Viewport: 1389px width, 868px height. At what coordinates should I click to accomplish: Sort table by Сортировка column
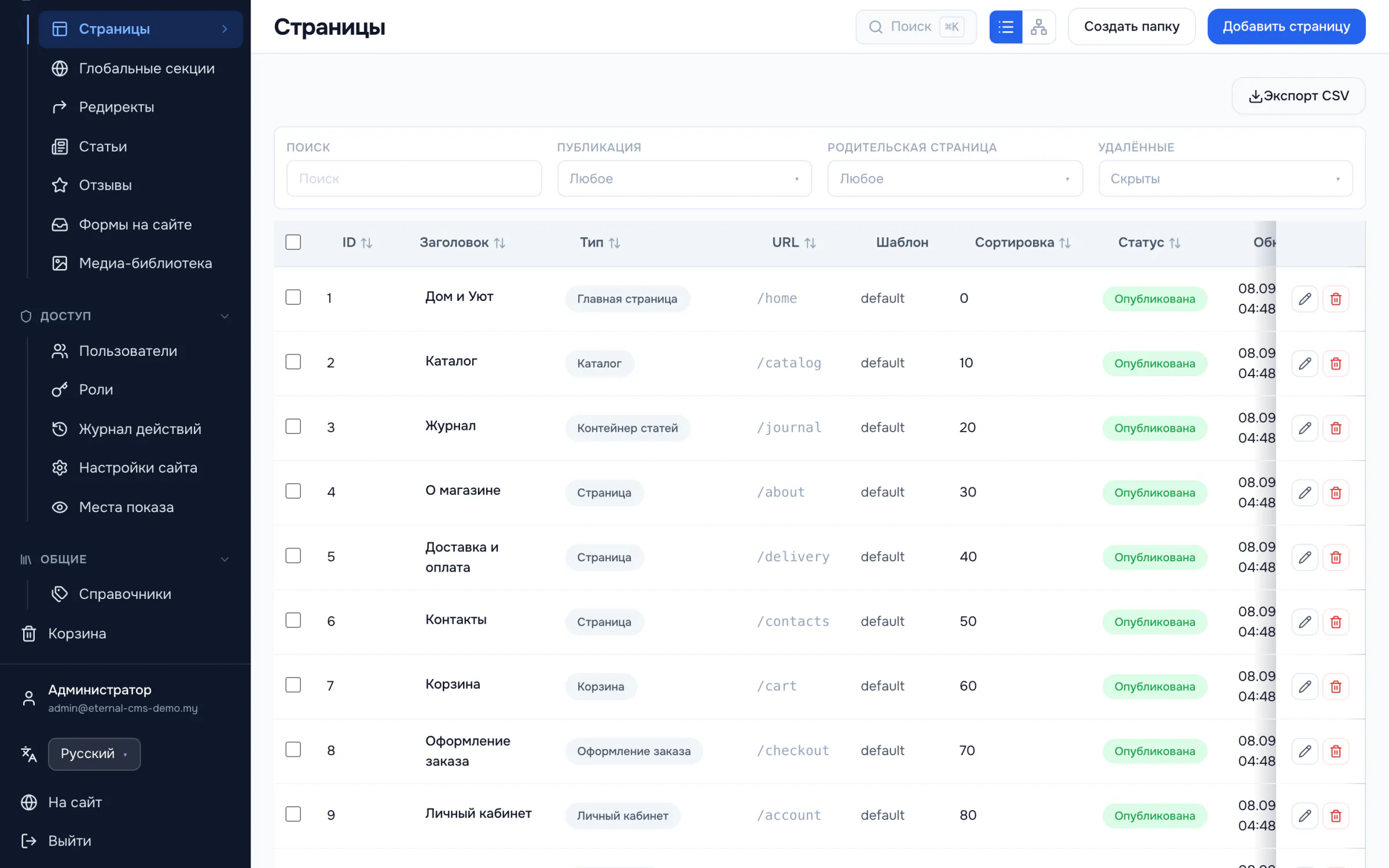click(1022, 242)
